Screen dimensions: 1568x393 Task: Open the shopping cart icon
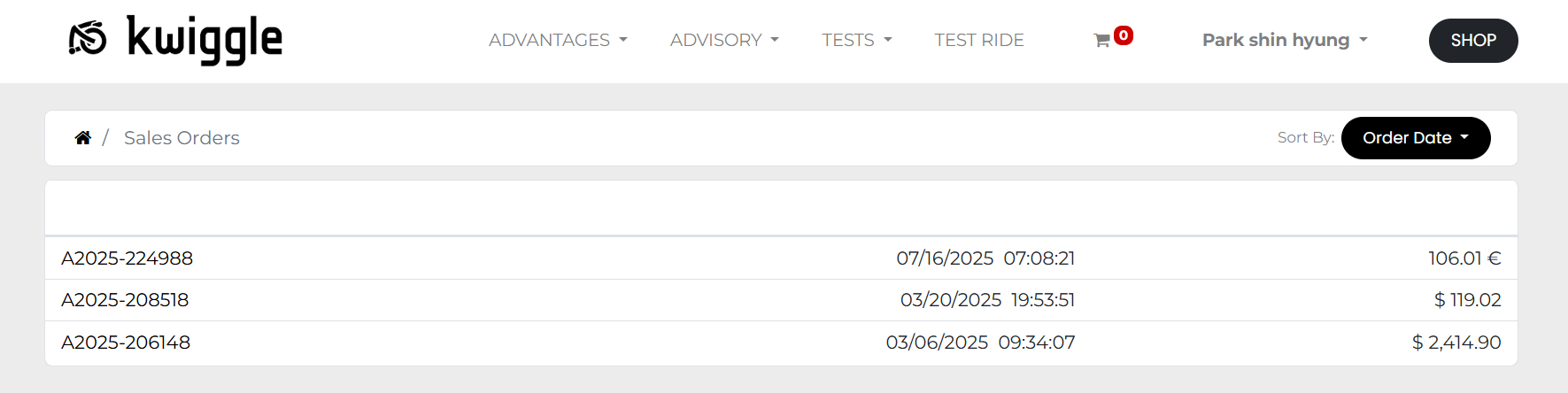coord(1101,41)
